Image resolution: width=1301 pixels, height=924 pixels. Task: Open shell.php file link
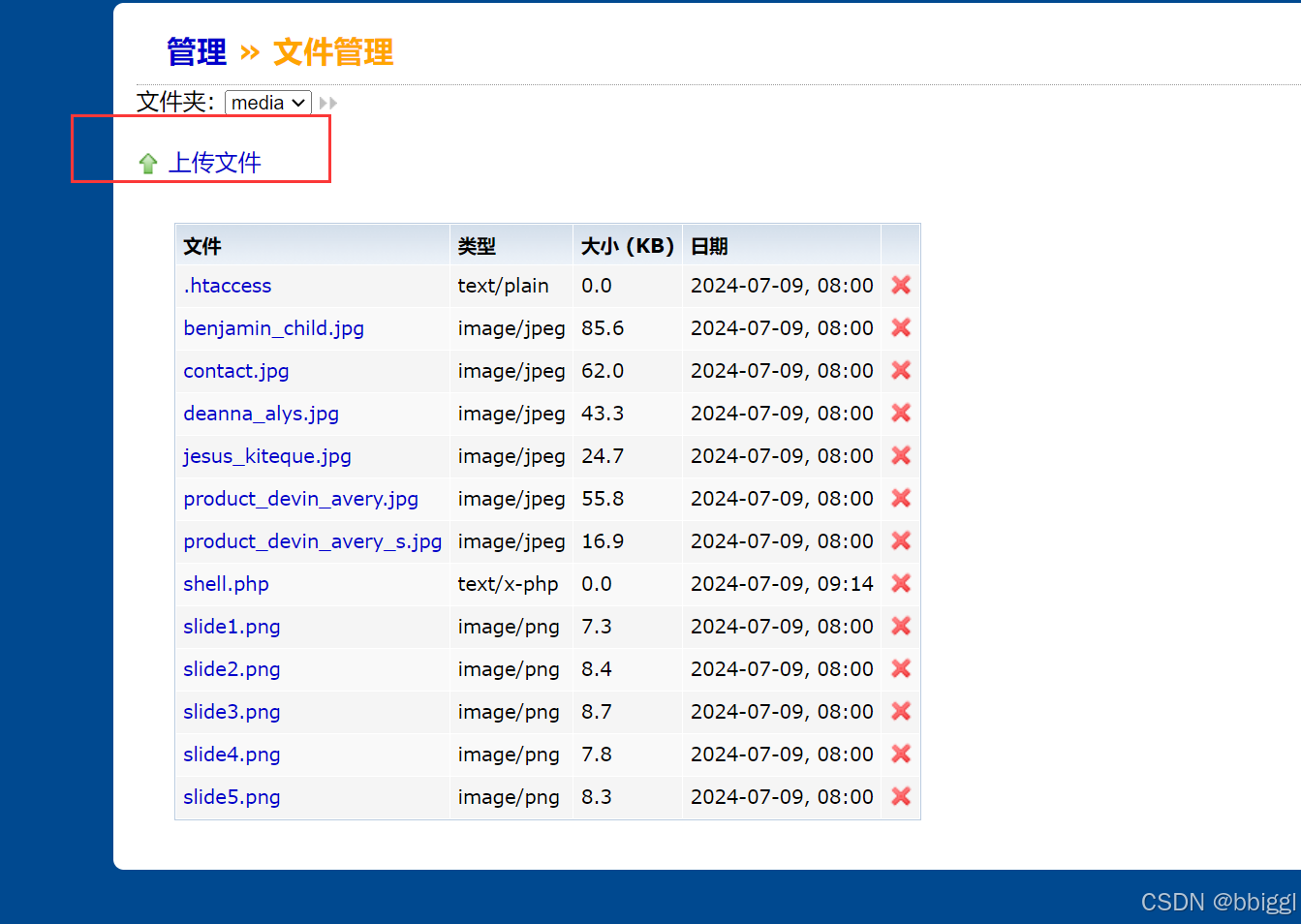(227, 584)
